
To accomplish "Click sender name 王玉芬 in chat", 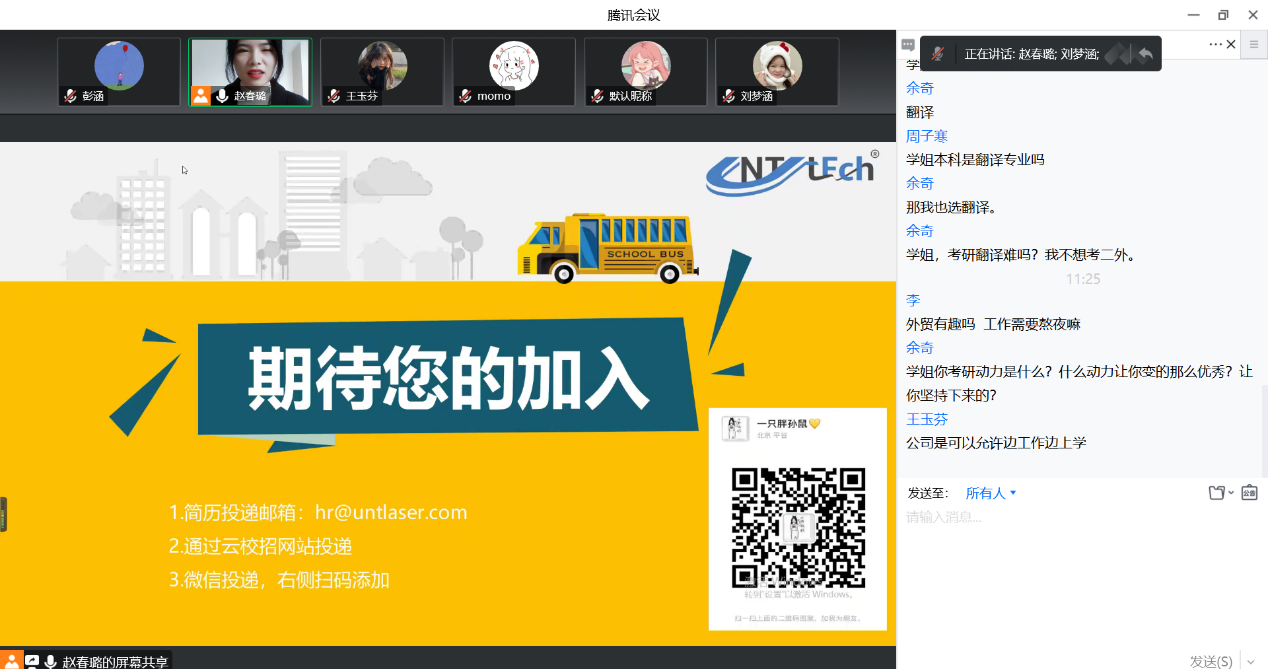I will (927, 419).
